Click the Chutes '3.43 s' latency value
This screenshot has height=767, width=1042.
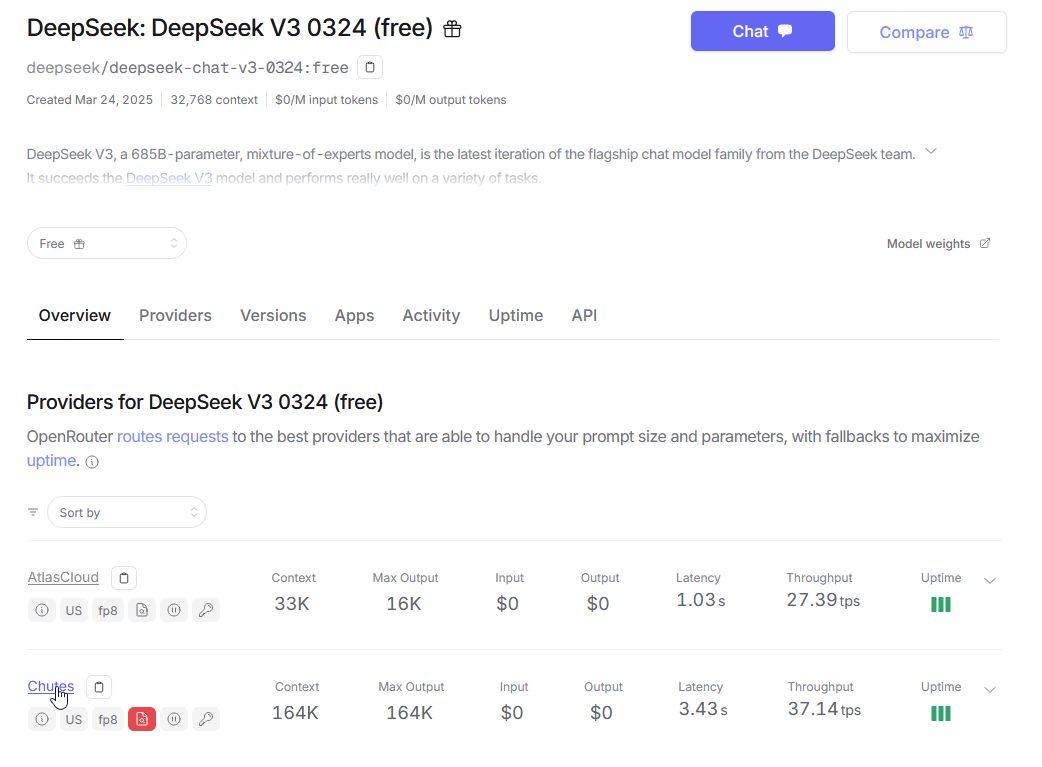[703, 709]
